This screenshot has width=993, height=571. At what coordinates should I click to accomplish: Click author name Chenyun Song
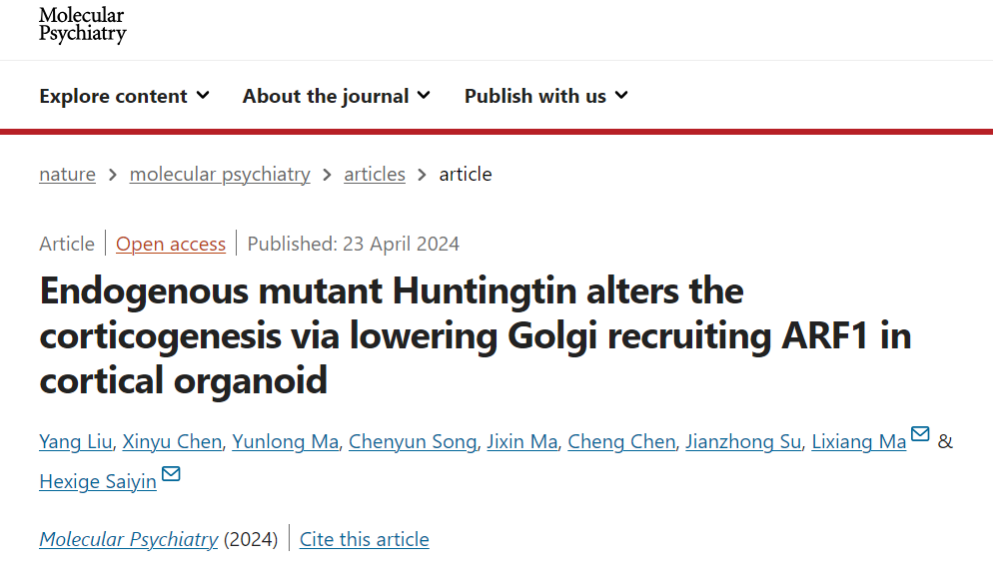point(412,442)
